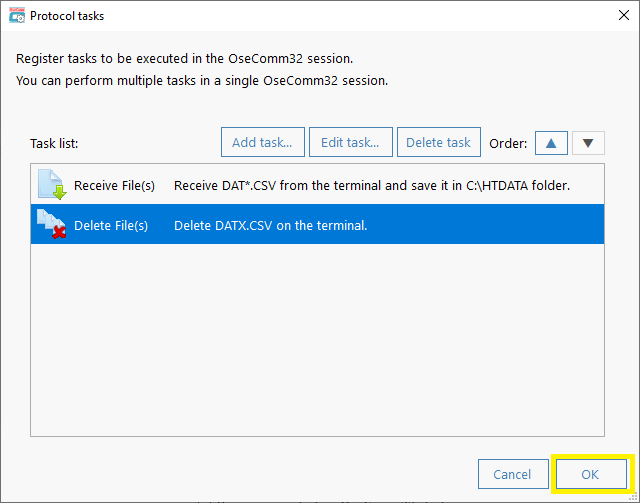
Task: Click the Task list label
Action: tap(54, 143)
